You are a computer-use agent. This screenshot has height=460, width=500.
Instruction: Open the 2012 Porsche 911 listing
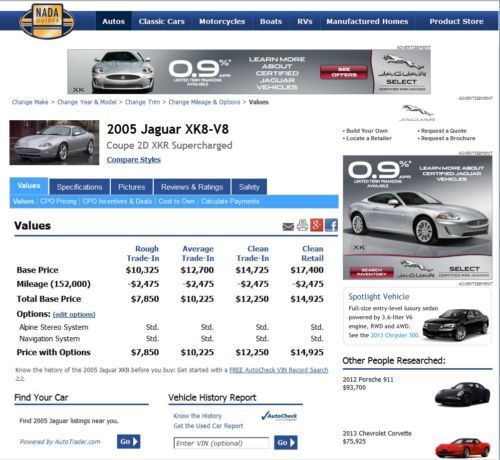pyautogui.click(x=368, y=379)
